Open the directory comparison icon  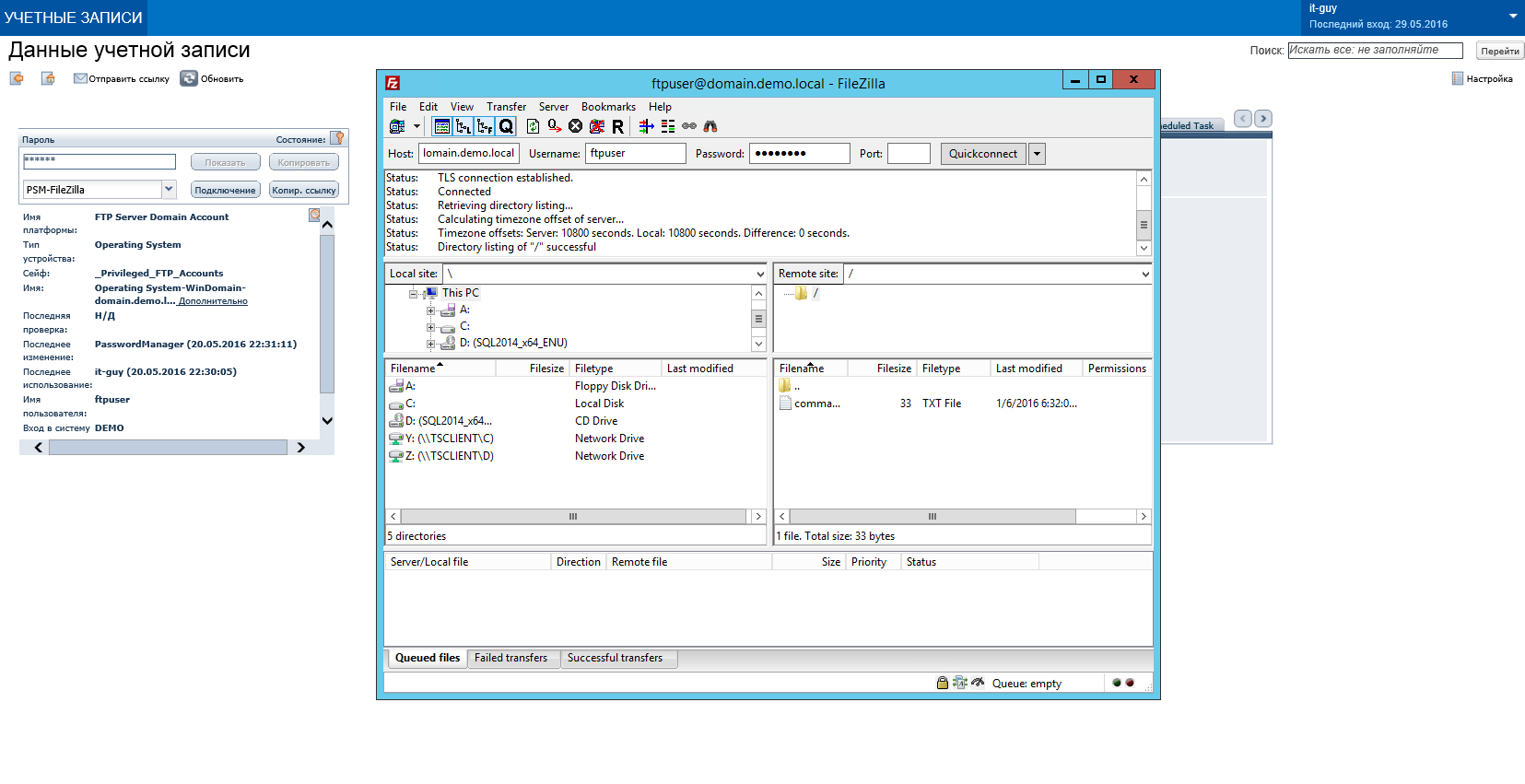(668, 126)
